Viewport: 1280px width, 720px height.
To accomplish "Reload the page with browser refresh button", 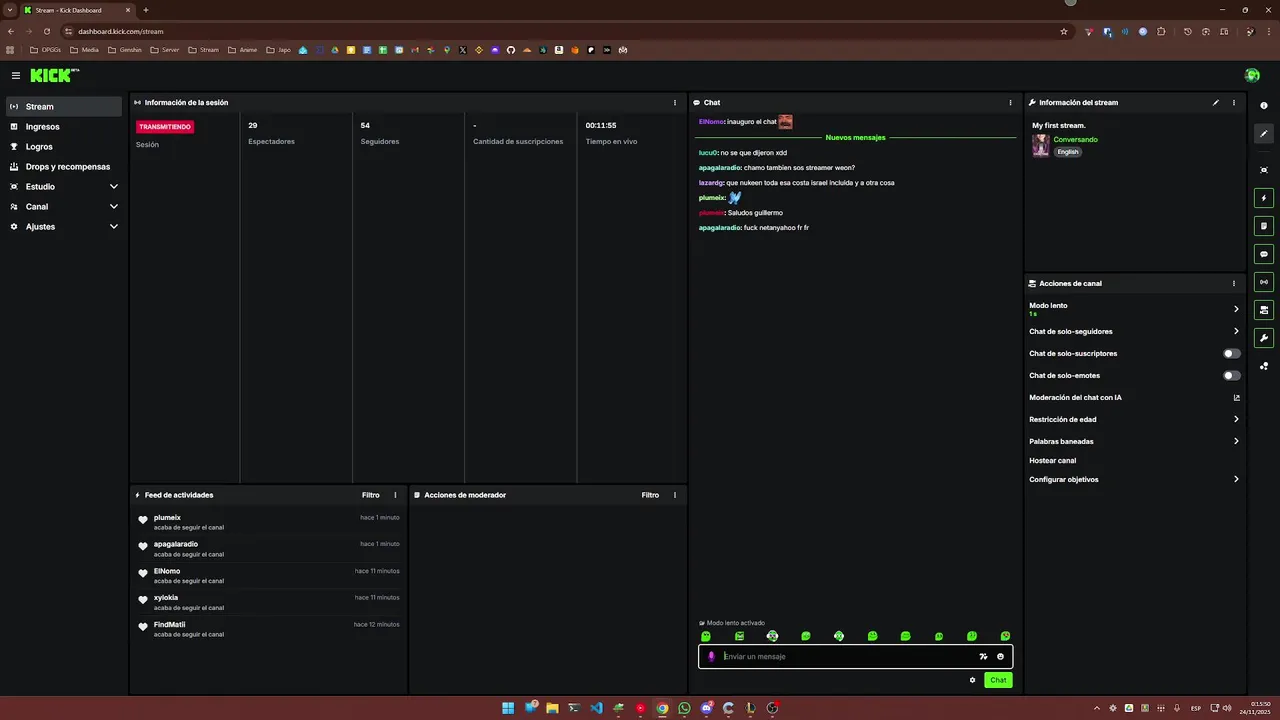I will point(46,31).
